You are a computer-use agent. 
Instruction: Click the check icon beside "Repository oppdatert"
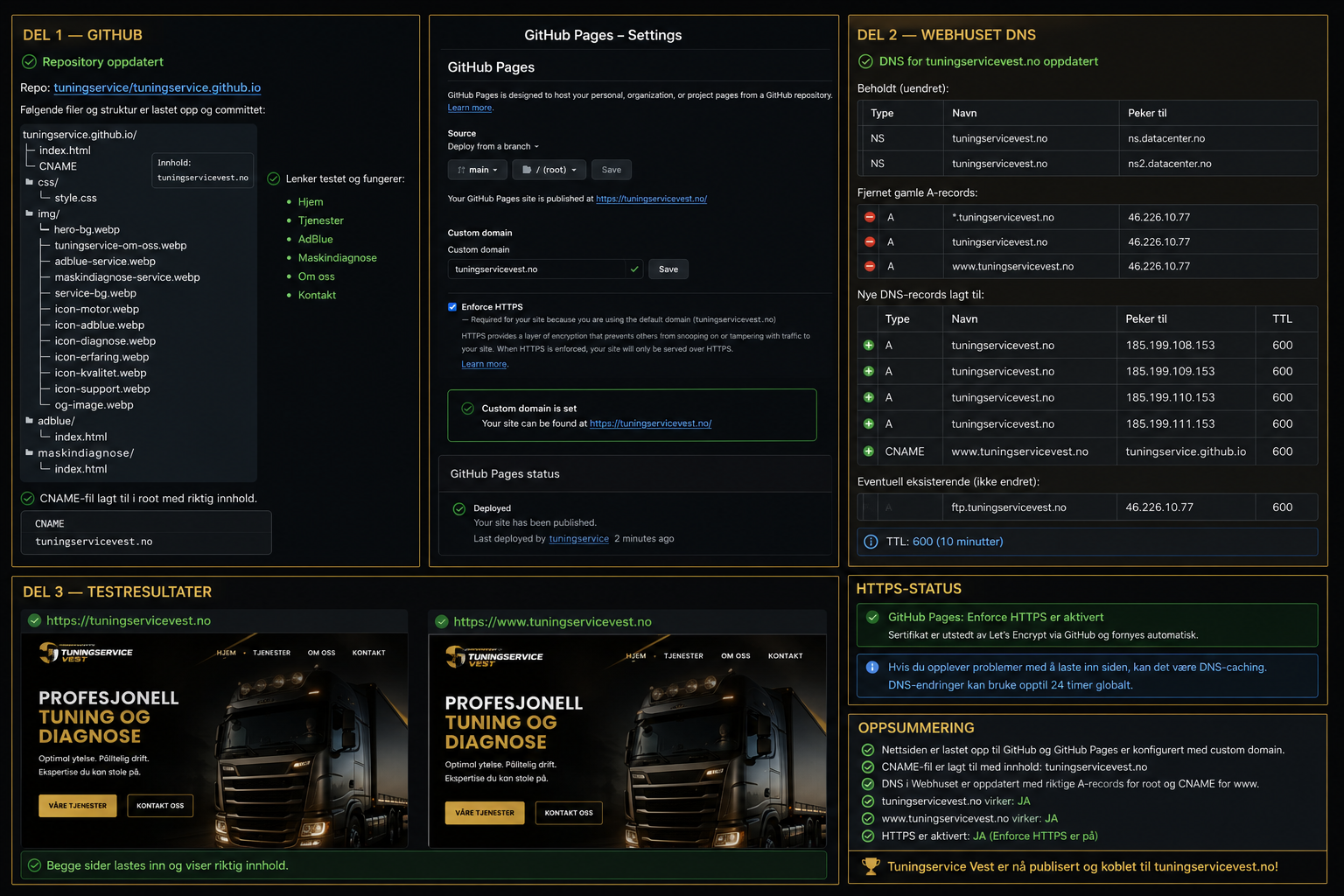click(29, 62)
